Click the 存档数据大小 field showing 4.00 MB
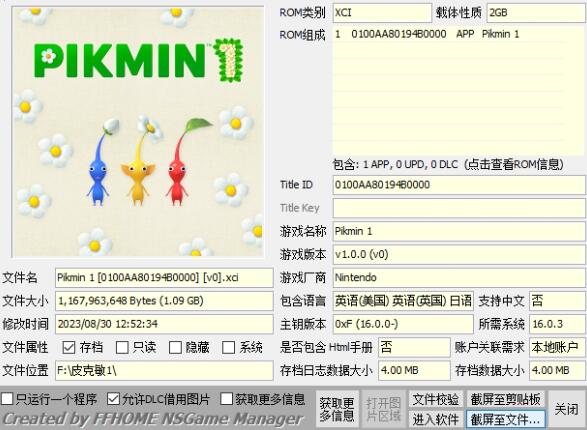 point(557,370)
